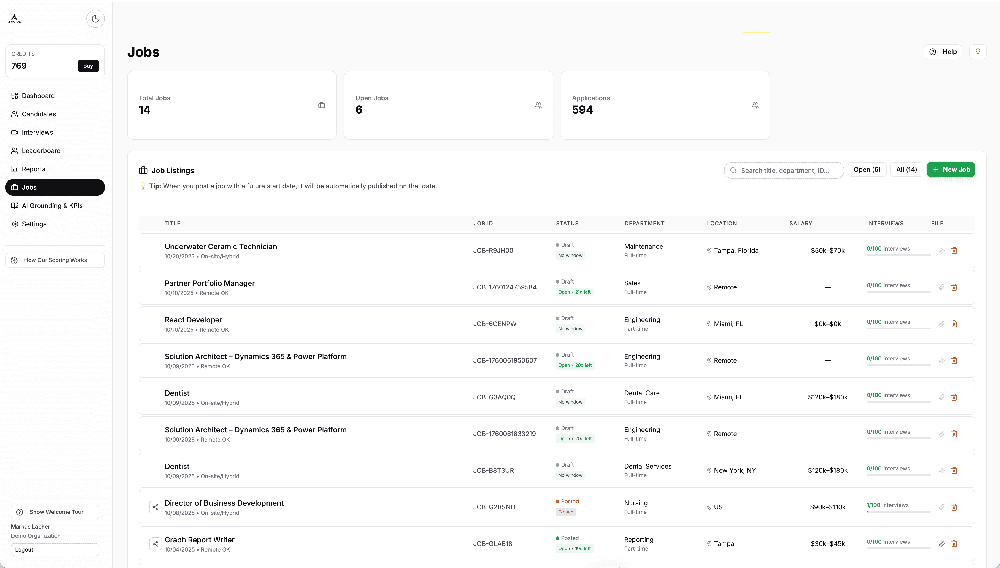Select the Jobs sidebar item
This screenshot has height=568, width=1000.
pyautogui.click(x=55, y=187)
